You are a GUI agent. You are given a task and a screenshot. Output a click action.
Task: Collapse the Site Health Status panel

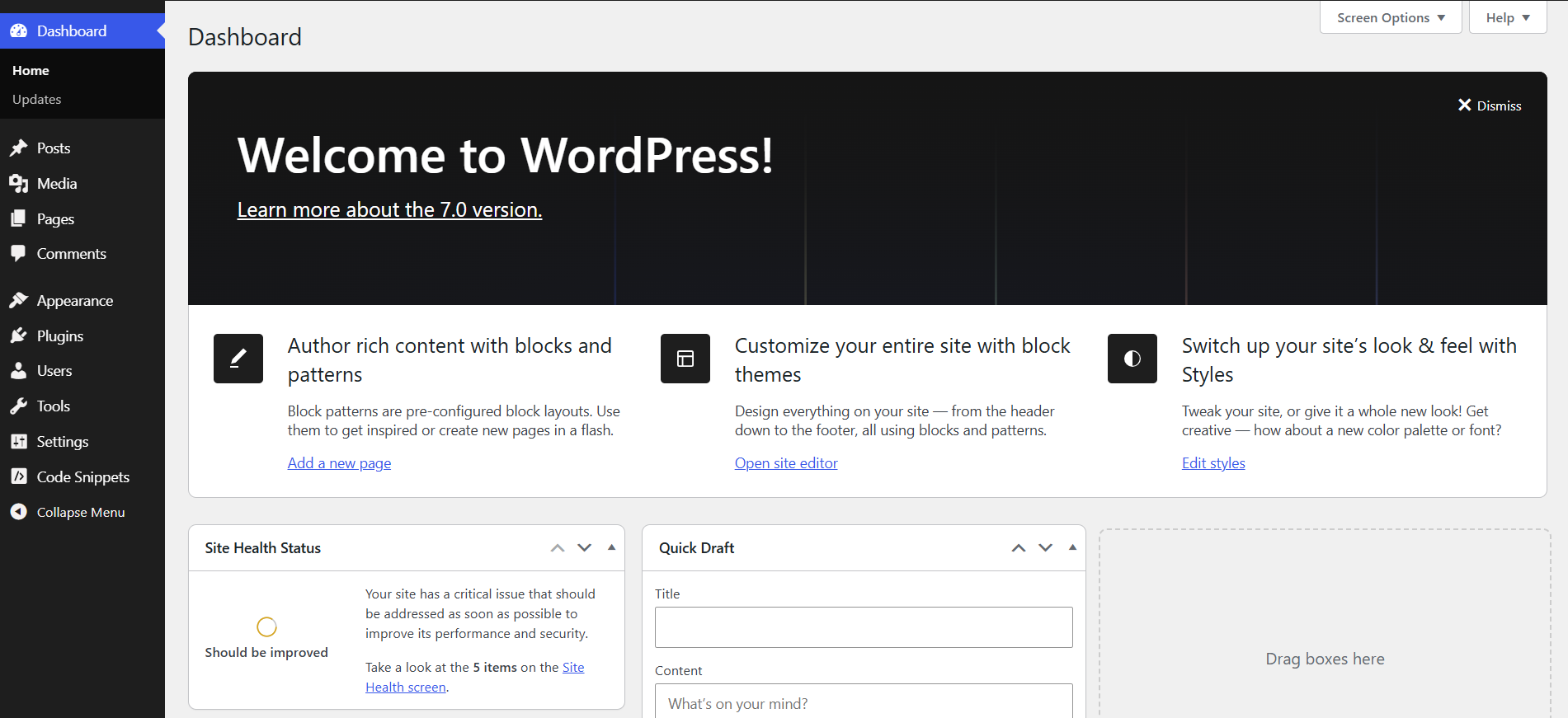point(611,547)
